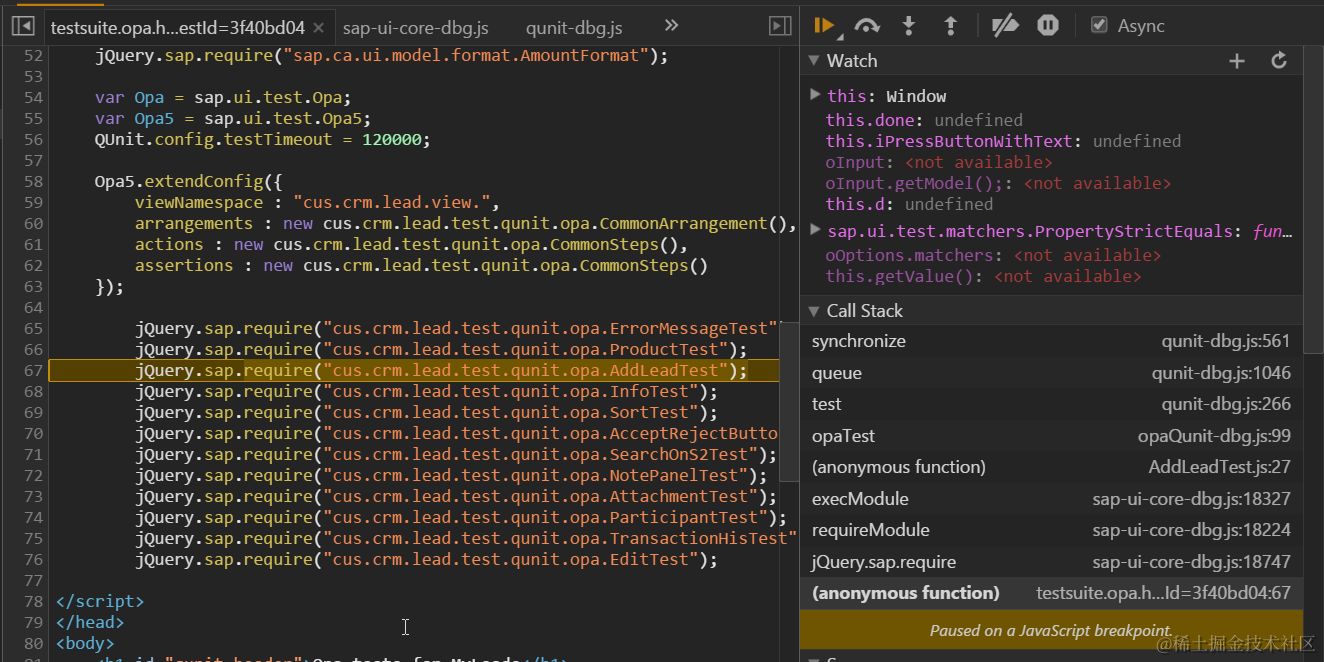
Task: Click the QUnit.config.testTimeout code line
Action: click(x=262, y=140)
